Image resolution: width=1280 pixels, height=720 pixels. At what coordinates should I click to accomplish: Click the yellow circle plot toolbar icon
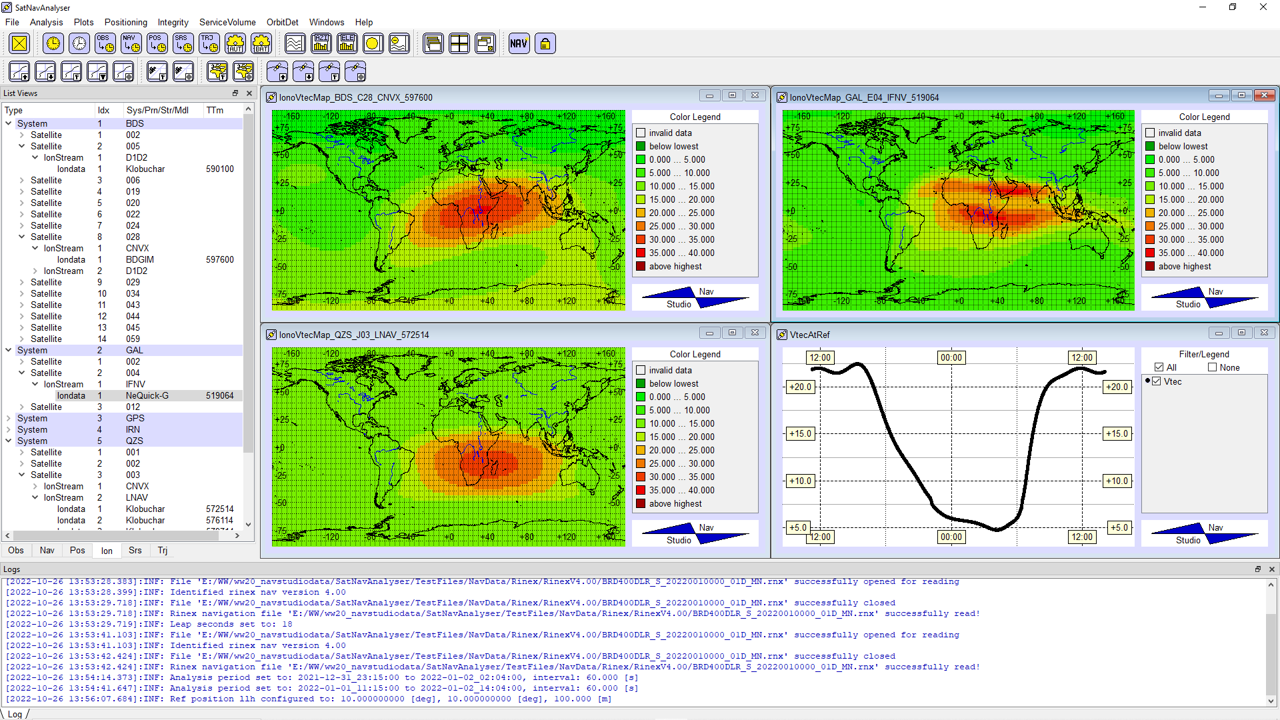[x=372, y=44]
